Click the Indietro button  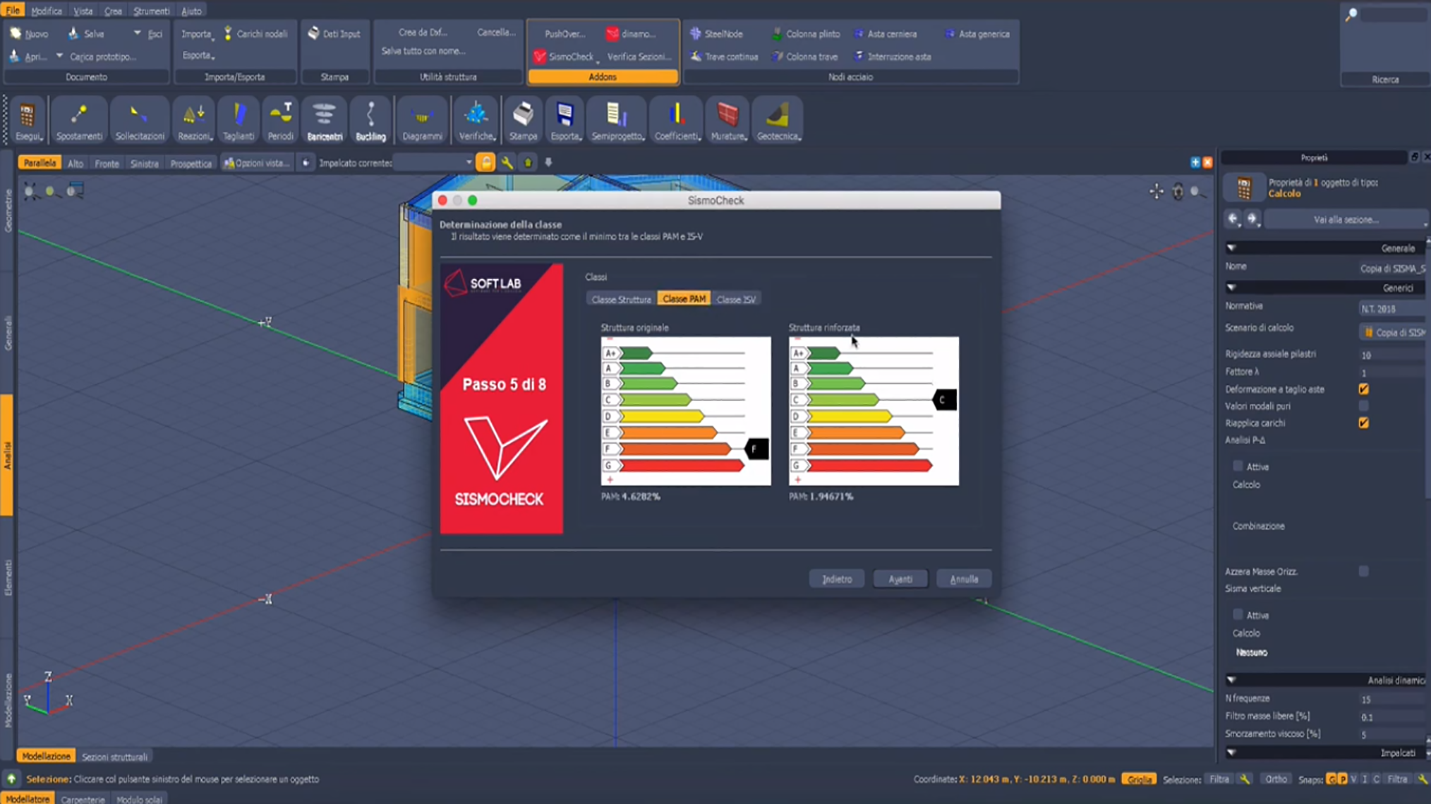(x=837, y=579)
